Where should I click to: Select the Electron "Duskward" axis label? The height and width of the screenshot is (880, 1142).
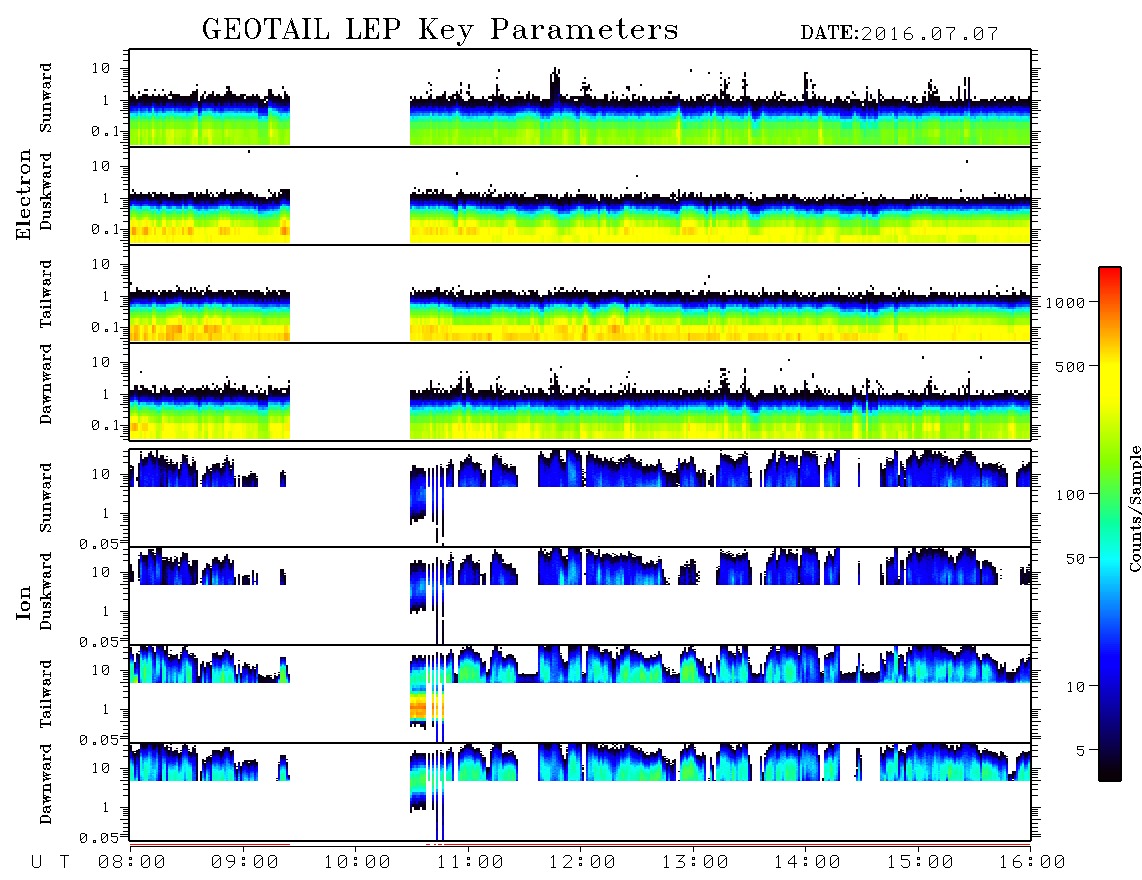pos(46,192)
